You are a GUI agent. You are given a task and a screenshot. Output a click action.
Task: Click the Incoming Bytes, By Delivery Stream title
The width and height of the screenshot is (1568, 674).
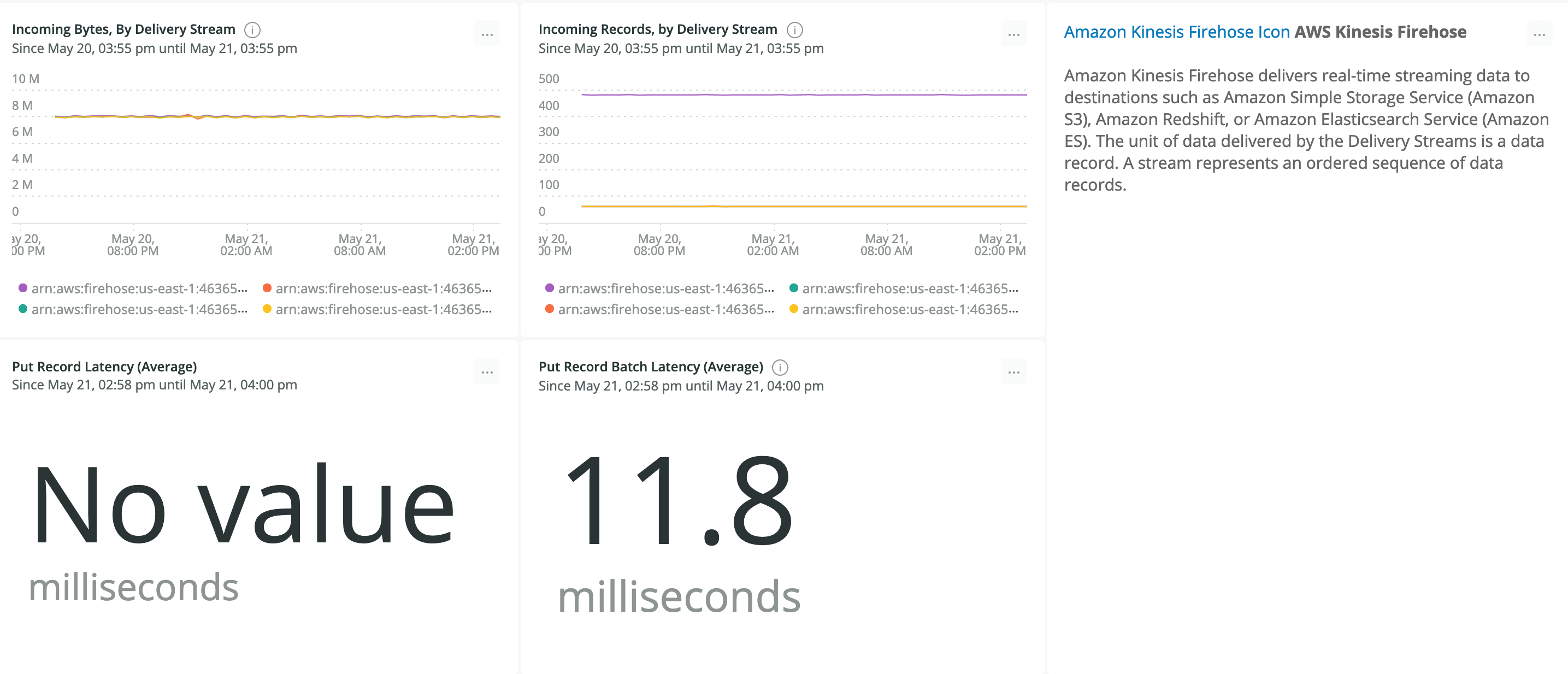click(x=123, y=29)
